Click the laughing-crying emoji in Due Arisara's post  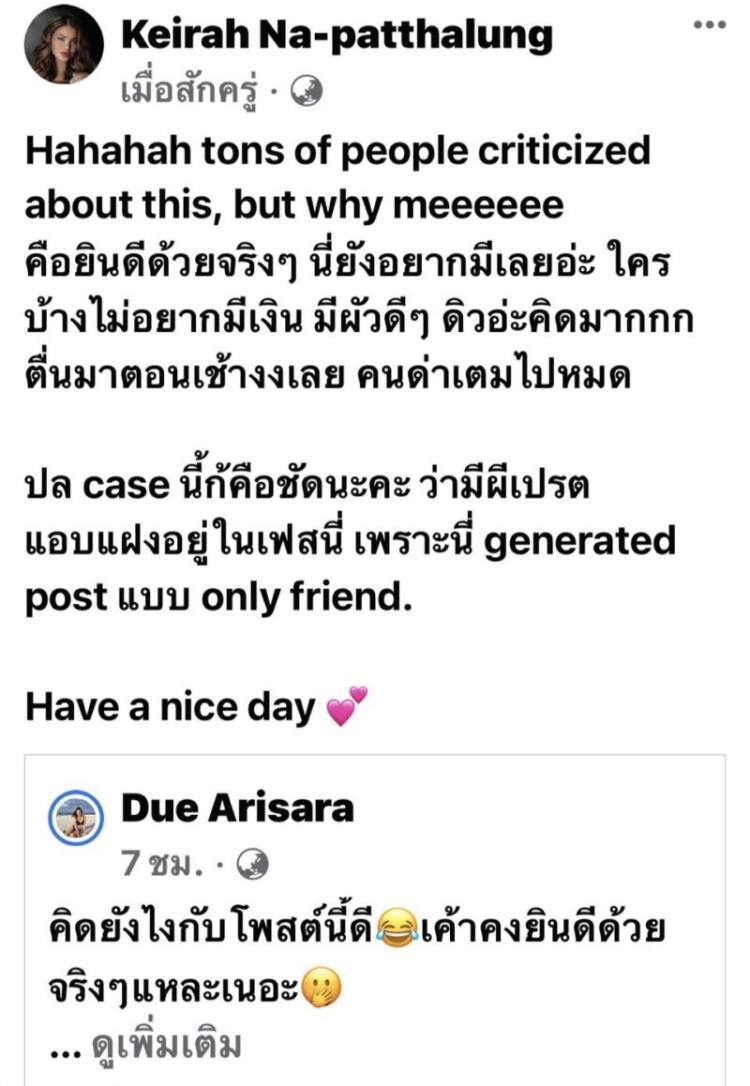tap(399, 932)
